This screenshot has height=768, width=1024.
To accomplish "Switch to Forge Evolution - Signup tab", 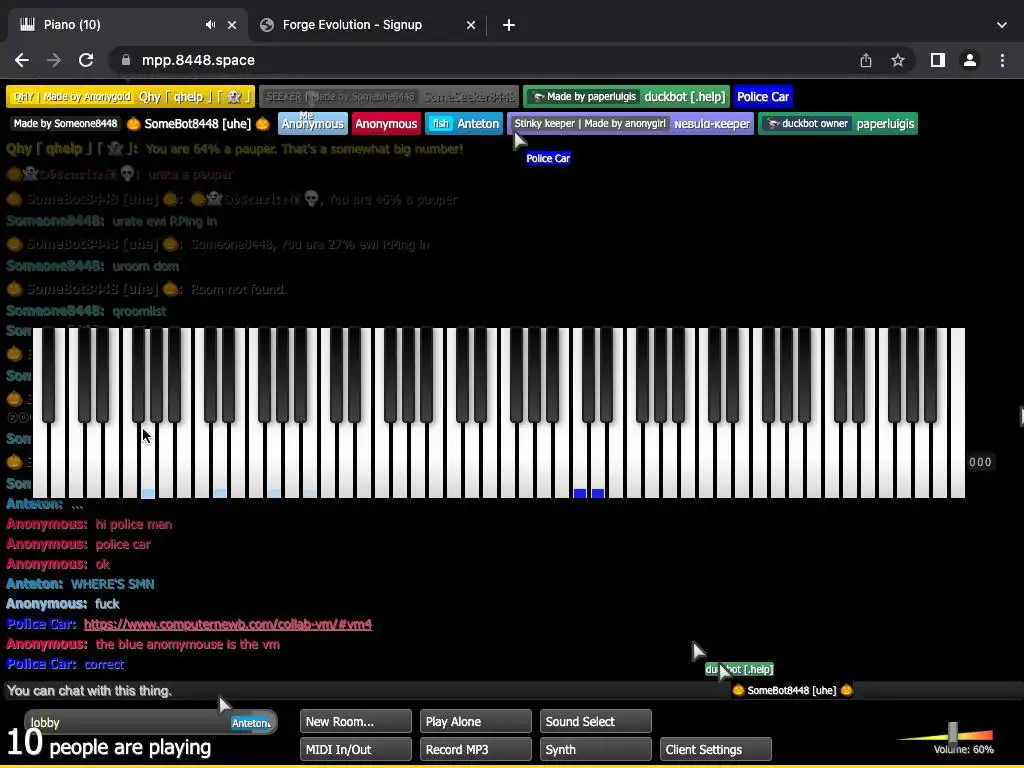I will point(367,25).
